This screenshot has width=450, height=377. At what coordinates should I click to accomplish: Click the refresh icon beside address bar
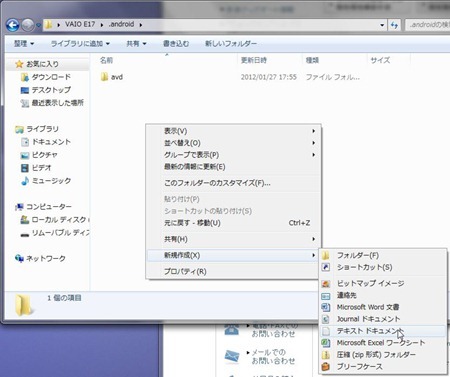[394, 25]
